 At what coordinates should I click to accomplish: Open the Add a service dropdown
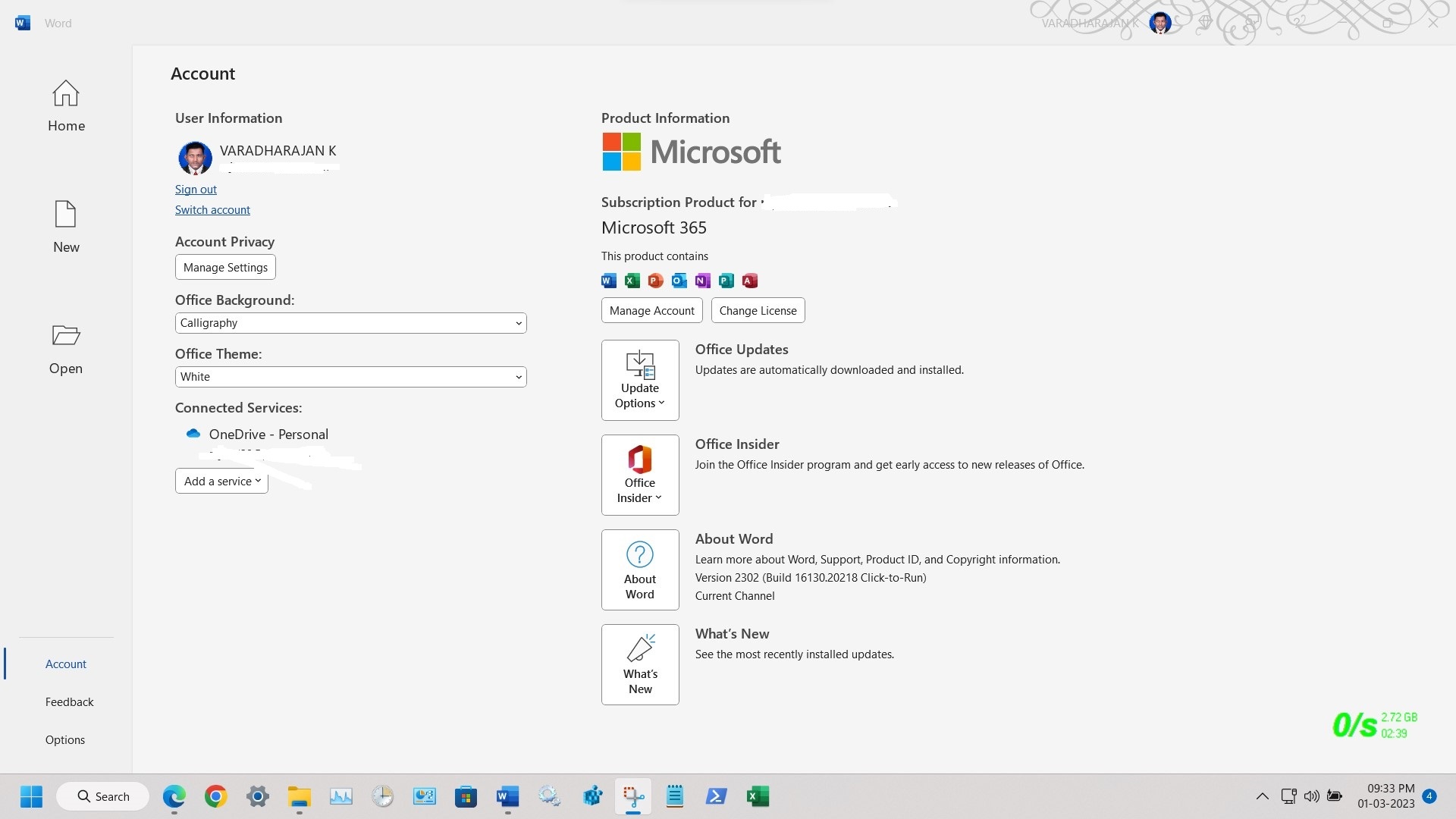[221, 481]
